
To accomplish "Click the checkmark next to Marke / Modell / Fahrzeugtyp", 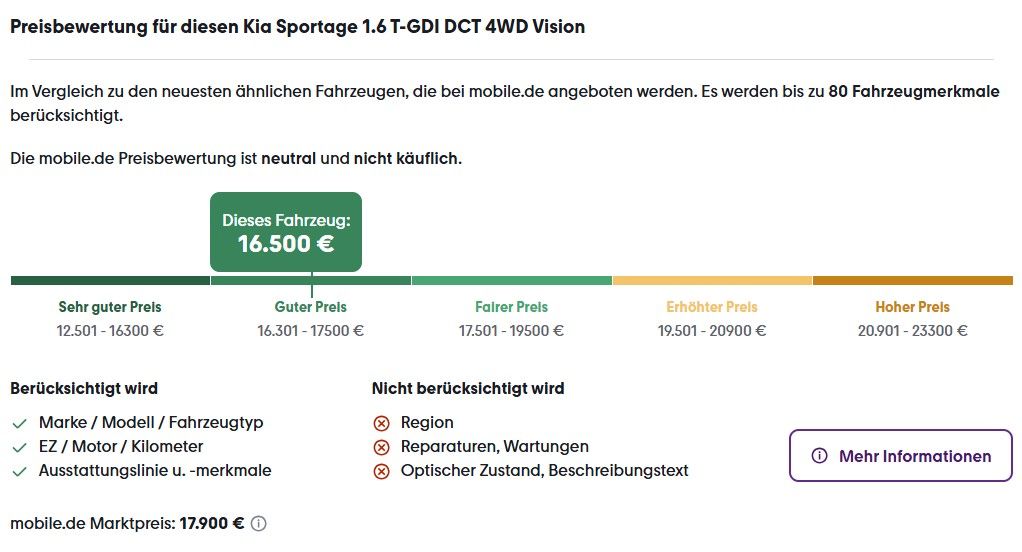I will point(19,423).
